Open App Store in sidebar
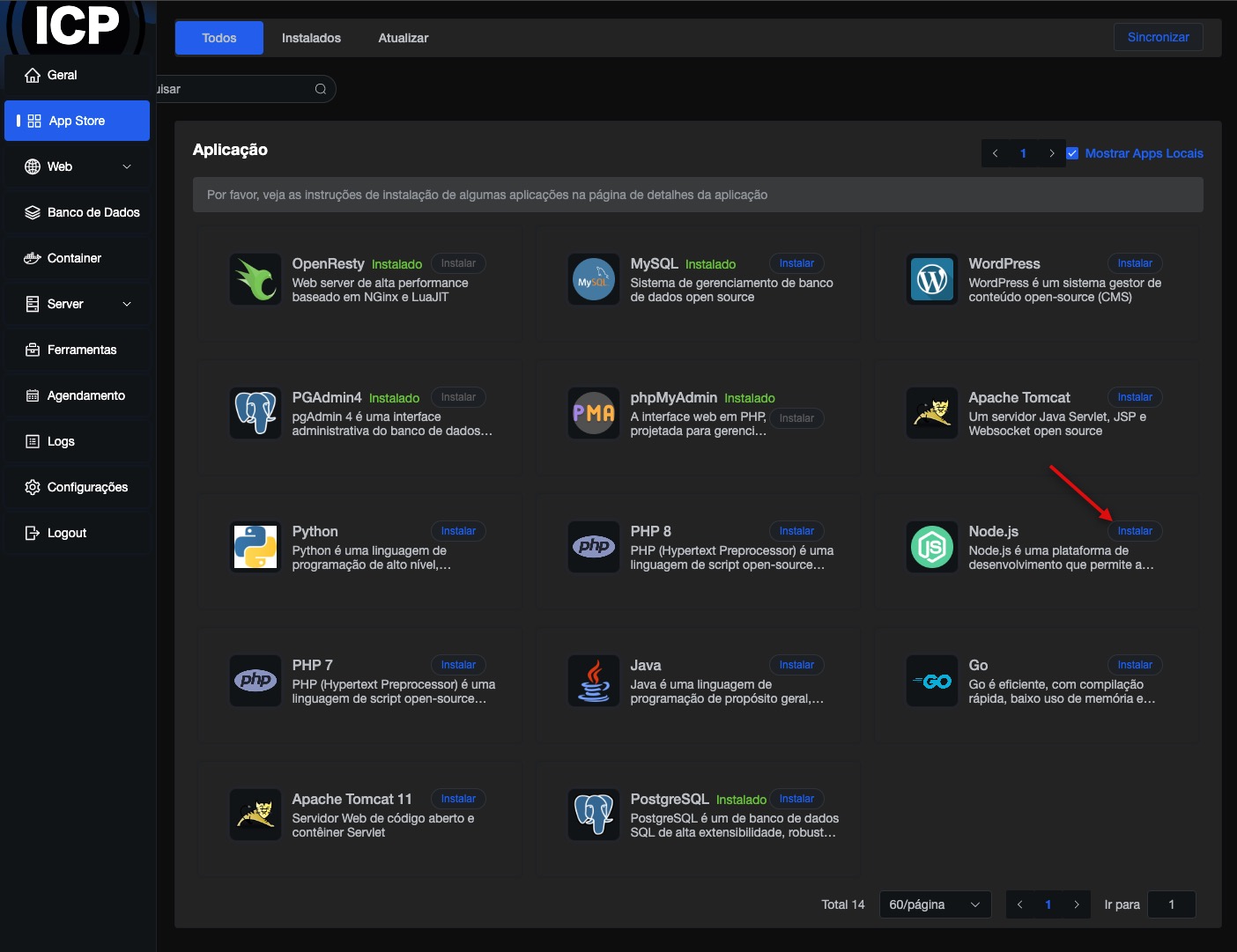1237x952 pixels. pos(77,121)
